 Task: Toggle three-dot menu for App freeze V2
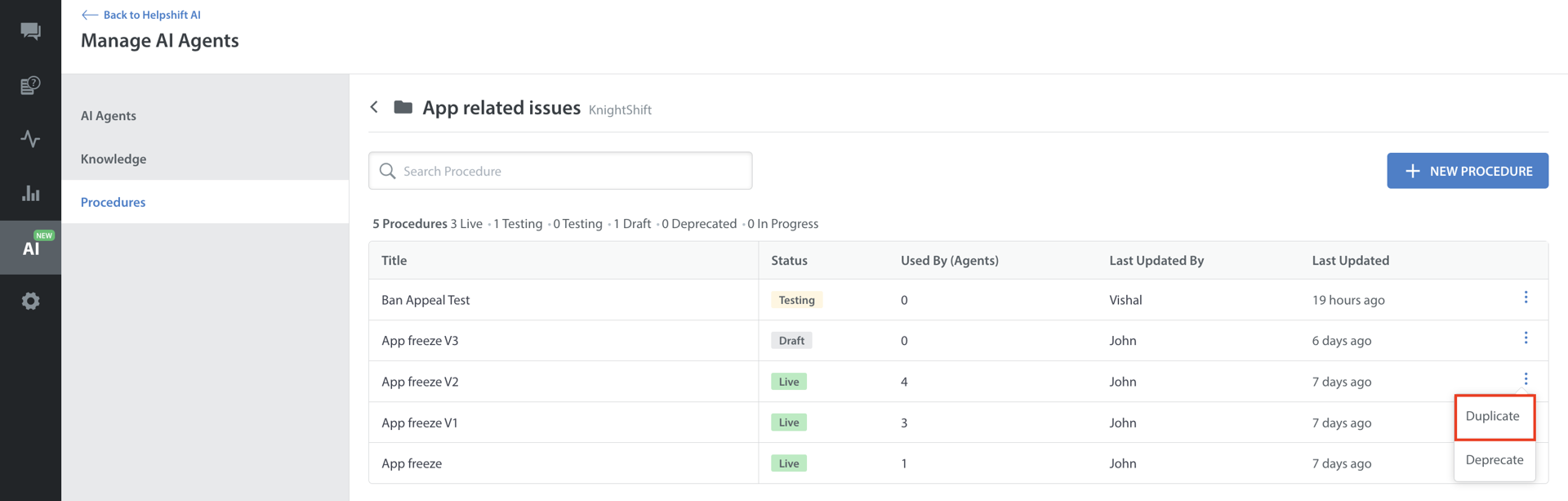(x=1525, y=379)
